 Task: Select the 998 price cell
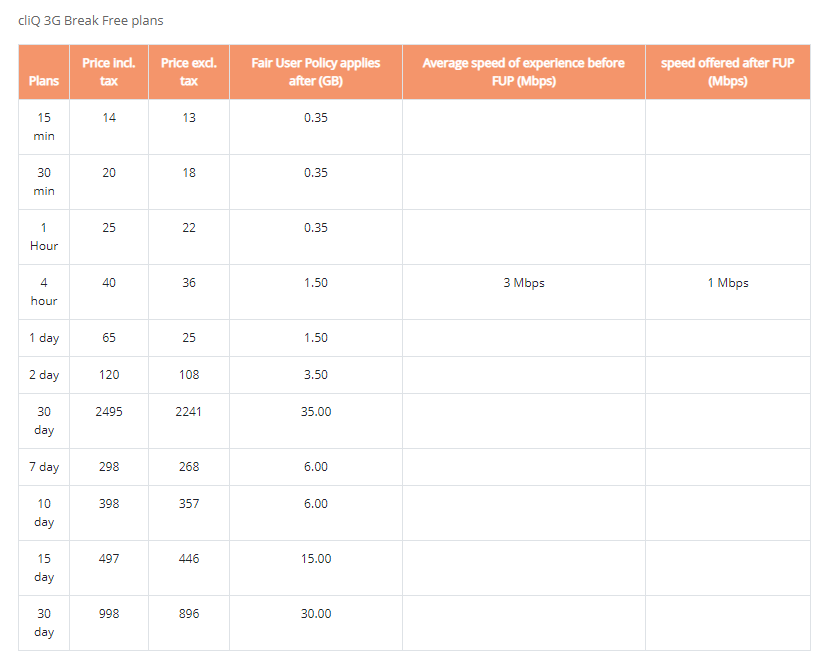point(109,623)
